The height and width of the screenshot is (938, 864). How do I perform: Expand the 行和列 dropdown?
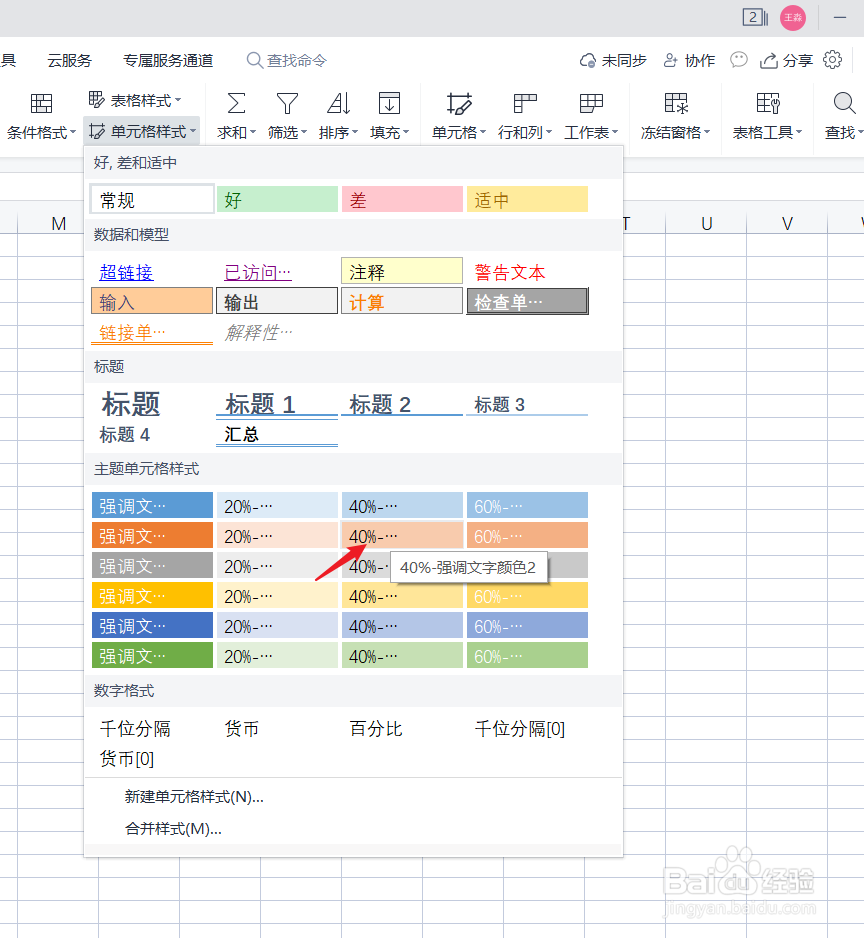pos(549,132)
